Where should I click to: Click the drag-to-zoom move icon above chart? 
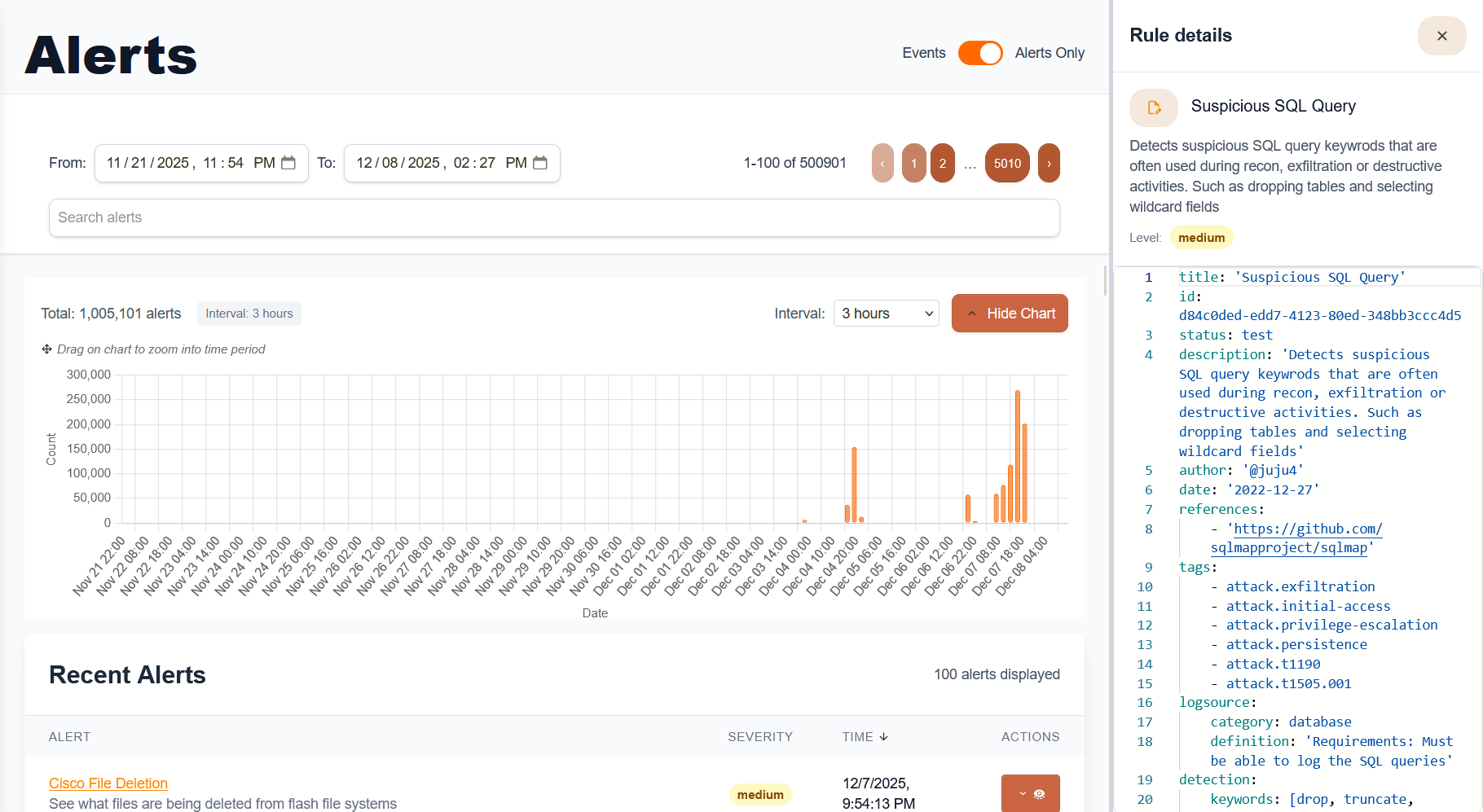tap(46, 349)
